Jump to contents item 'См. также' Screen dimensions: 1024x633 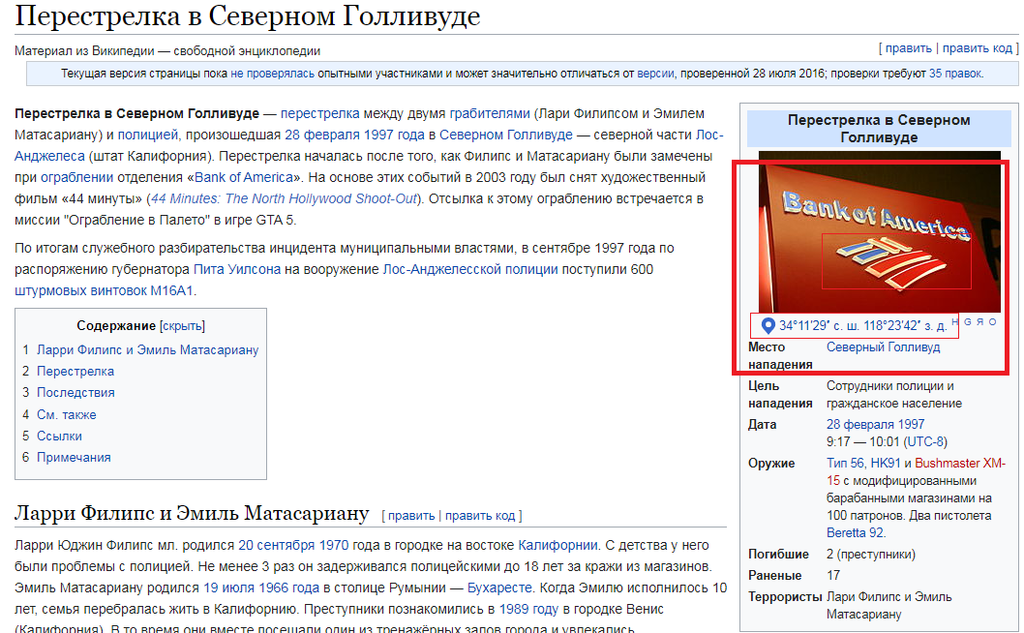[66, 414]
